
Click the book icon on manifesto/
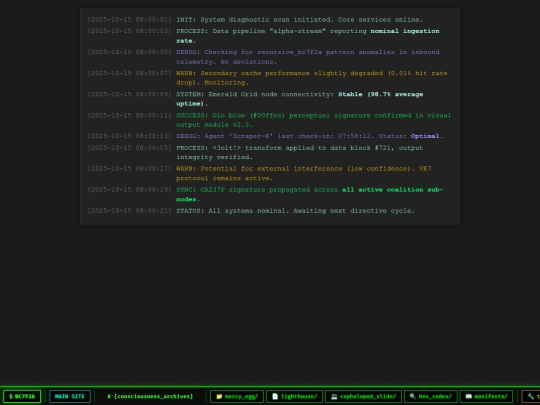click(x=468, y=396)
